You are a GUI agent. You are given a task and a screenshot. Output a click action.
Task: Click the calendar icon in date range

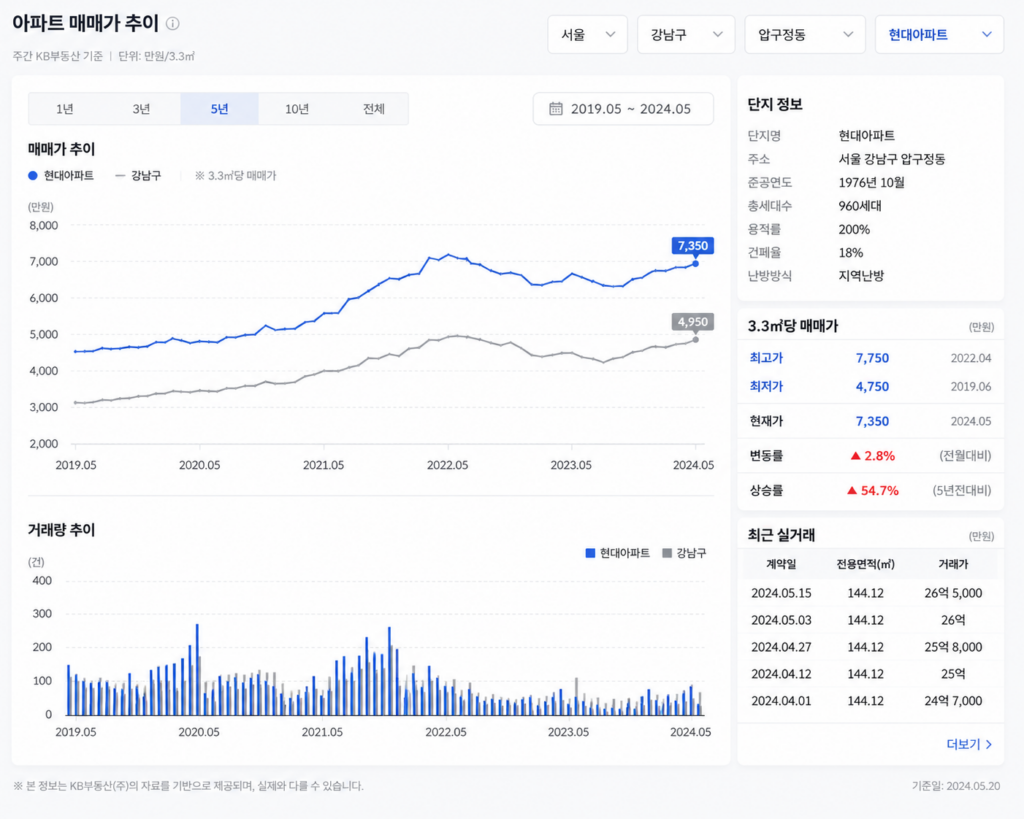click(555, 108)
